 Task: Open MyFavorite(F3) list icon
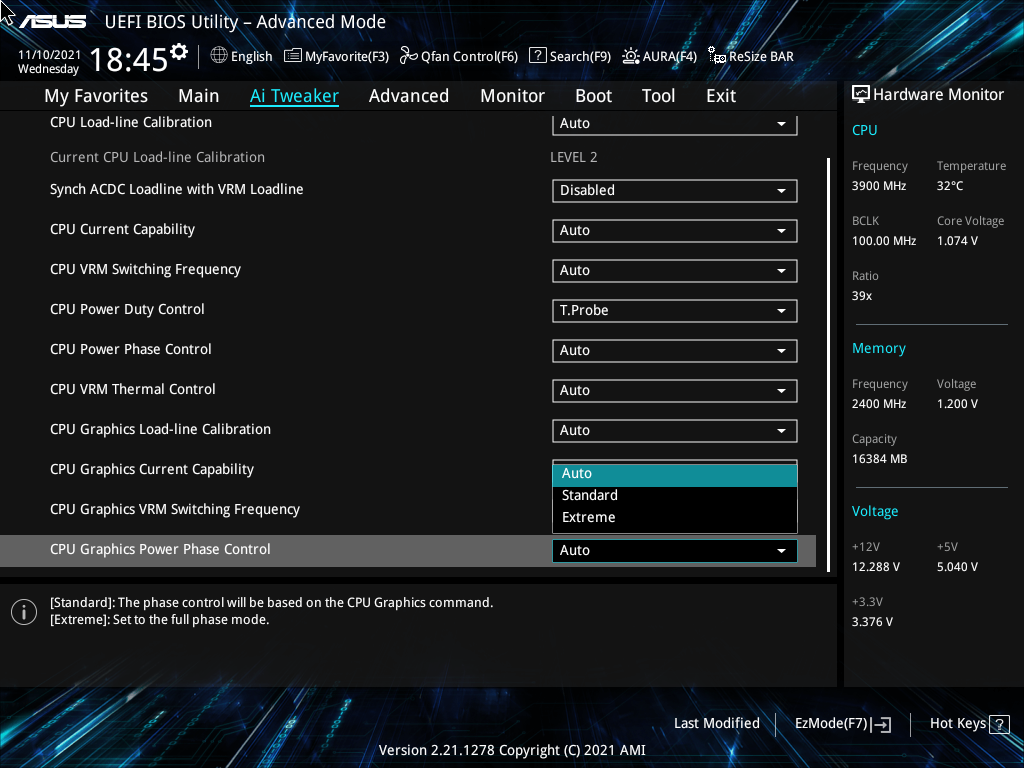point(293,56)
